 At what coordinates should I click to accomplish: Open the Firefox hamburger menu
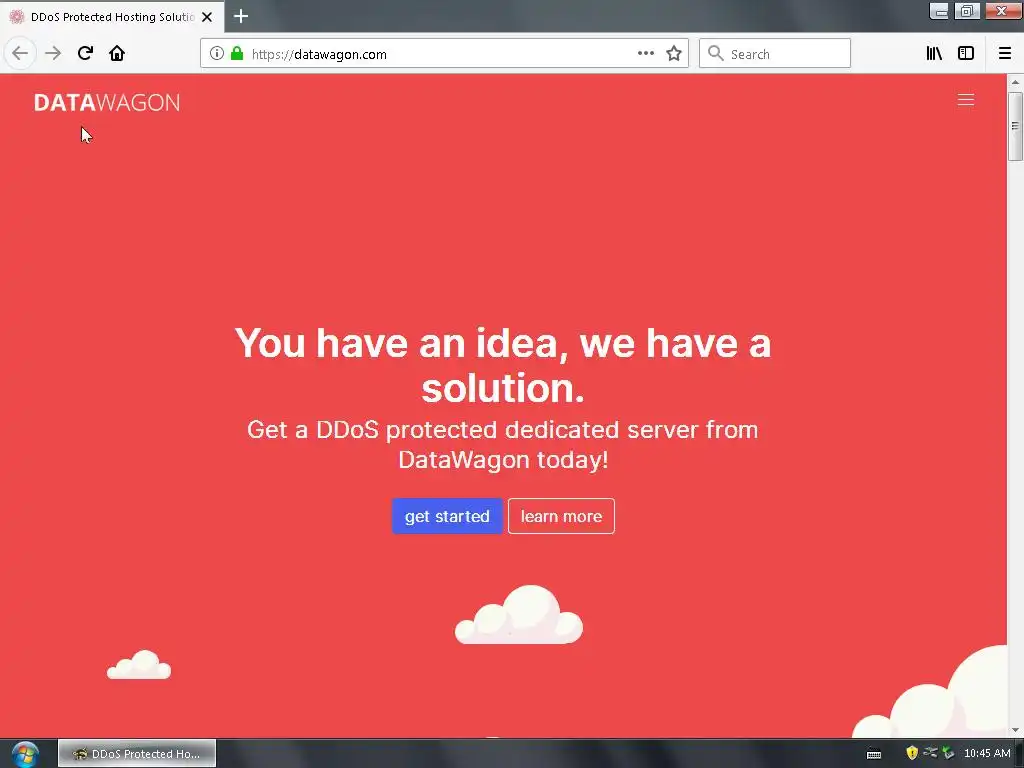[1005, 54]
